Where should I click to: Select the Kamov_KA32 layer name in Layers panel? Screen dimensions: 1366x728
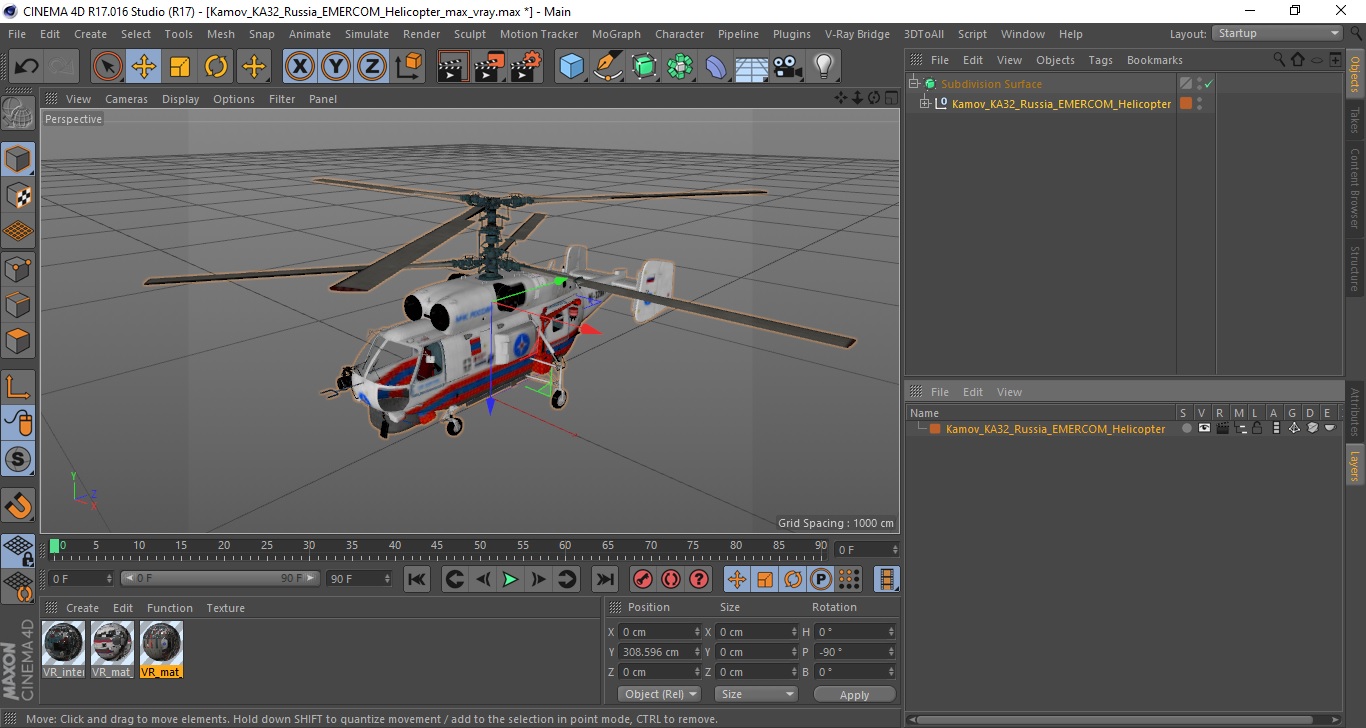(x=1055, y=429)
